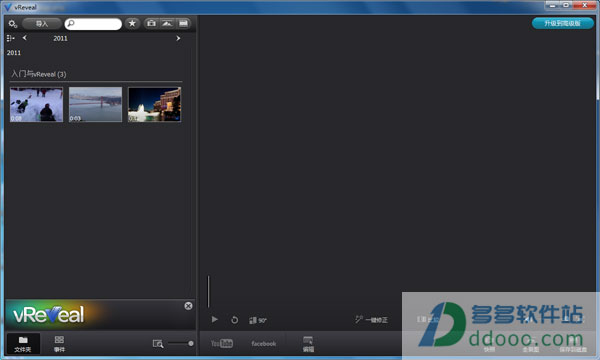Image resolution: width=600 pixels, height=360 pixels.
Task: Click the rotate 90° icon
Action: point(258,320)
